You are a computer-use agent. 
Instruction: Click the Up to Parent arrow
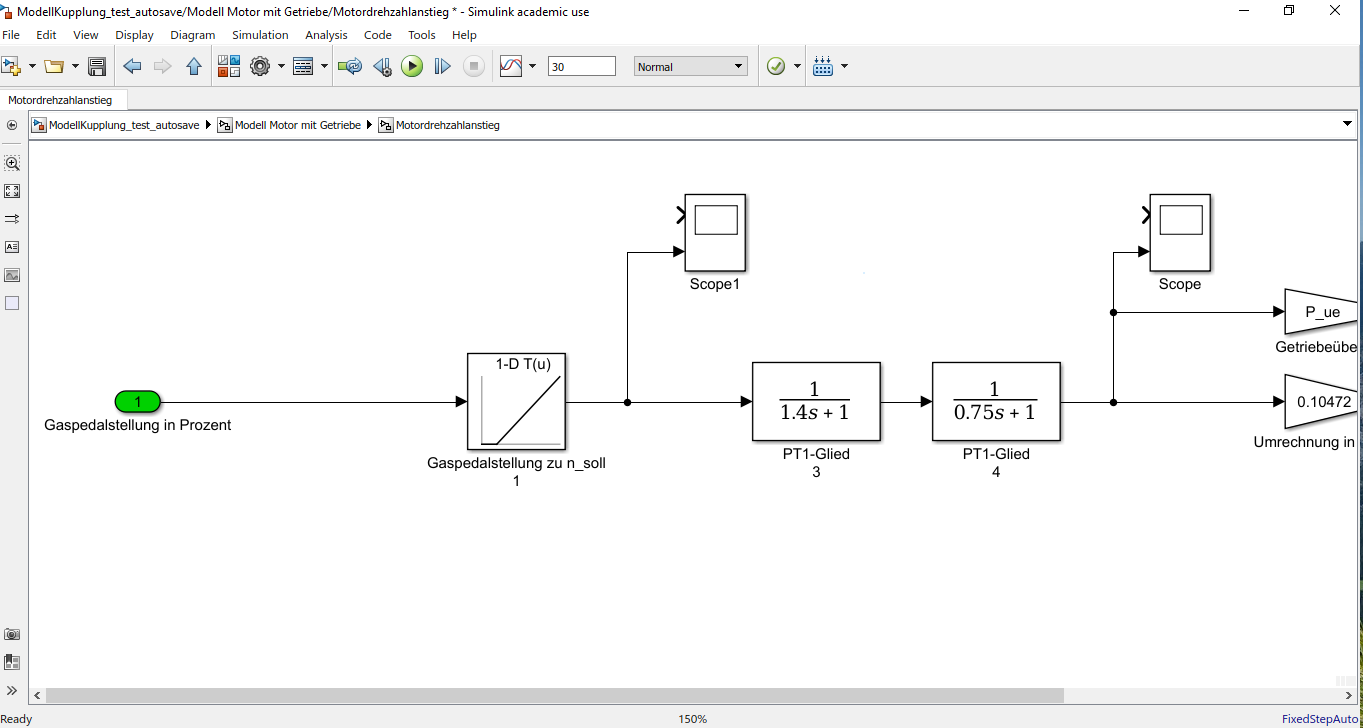pos(194,67)
